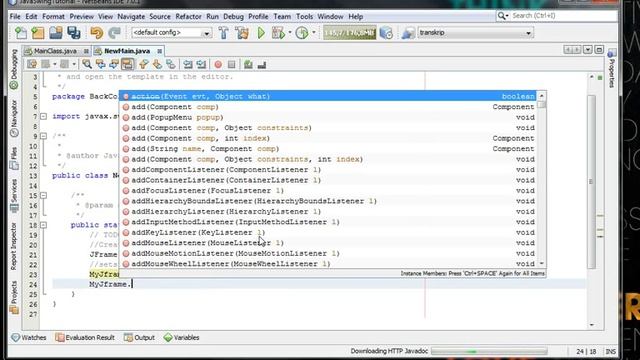Open the Watches tab

click(29, 338)
